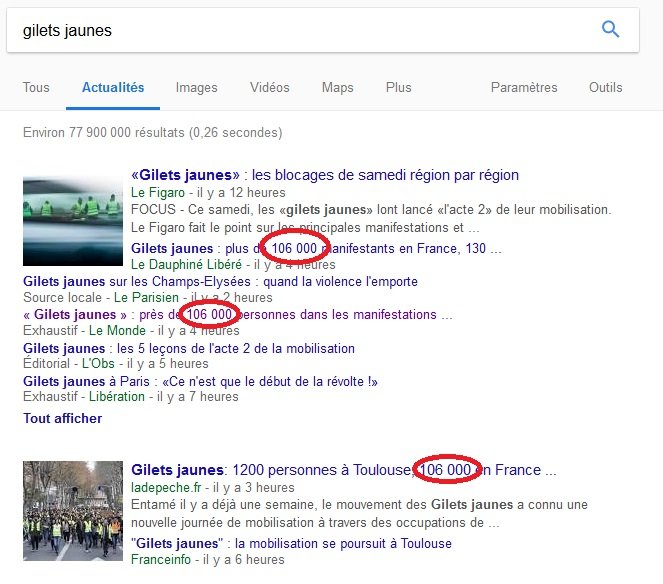This screenshot has height=584, width=663.
Task: Expand the Plus menu
Action: [x=398, y=88]
